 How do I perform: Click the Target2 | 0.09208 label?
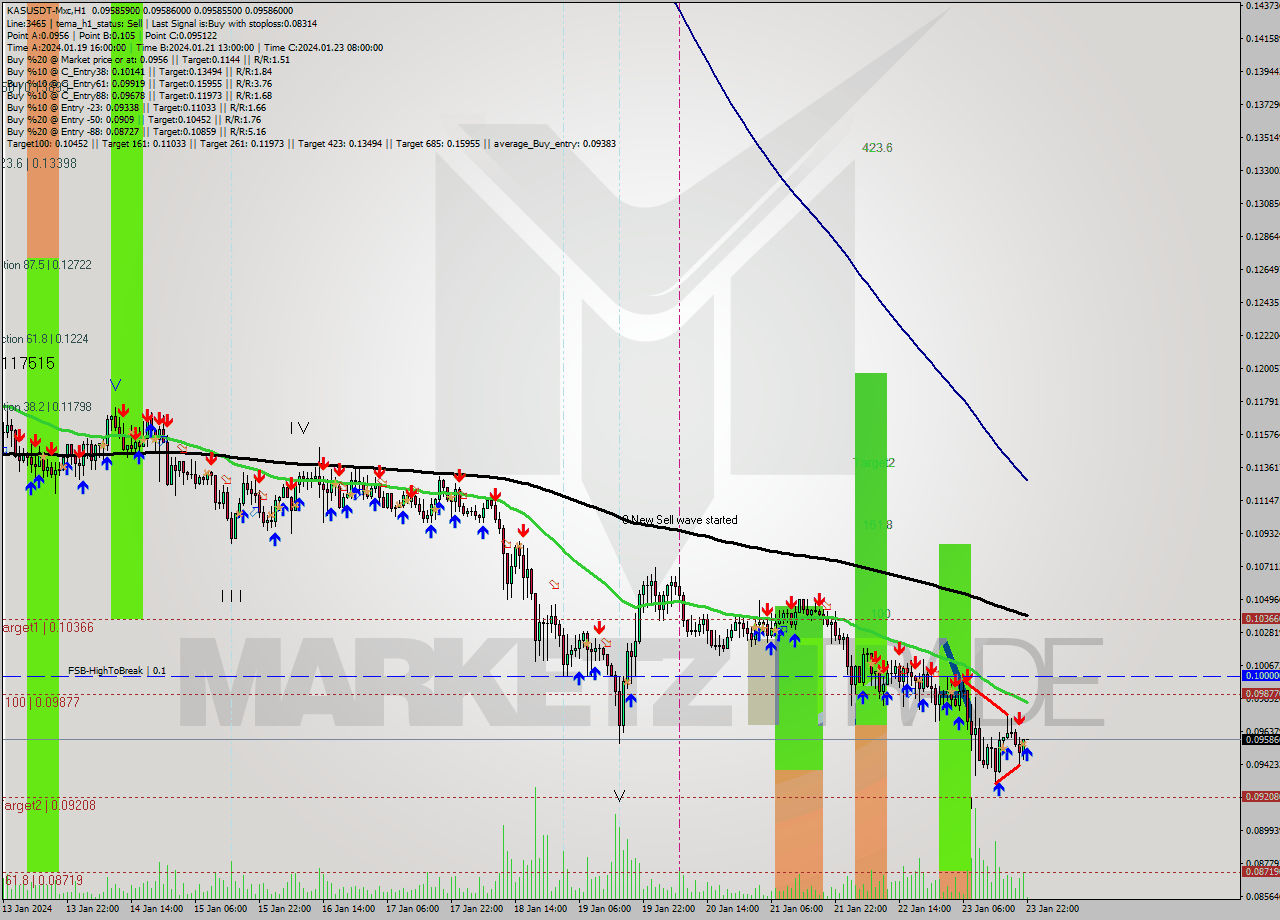(47, 804)
